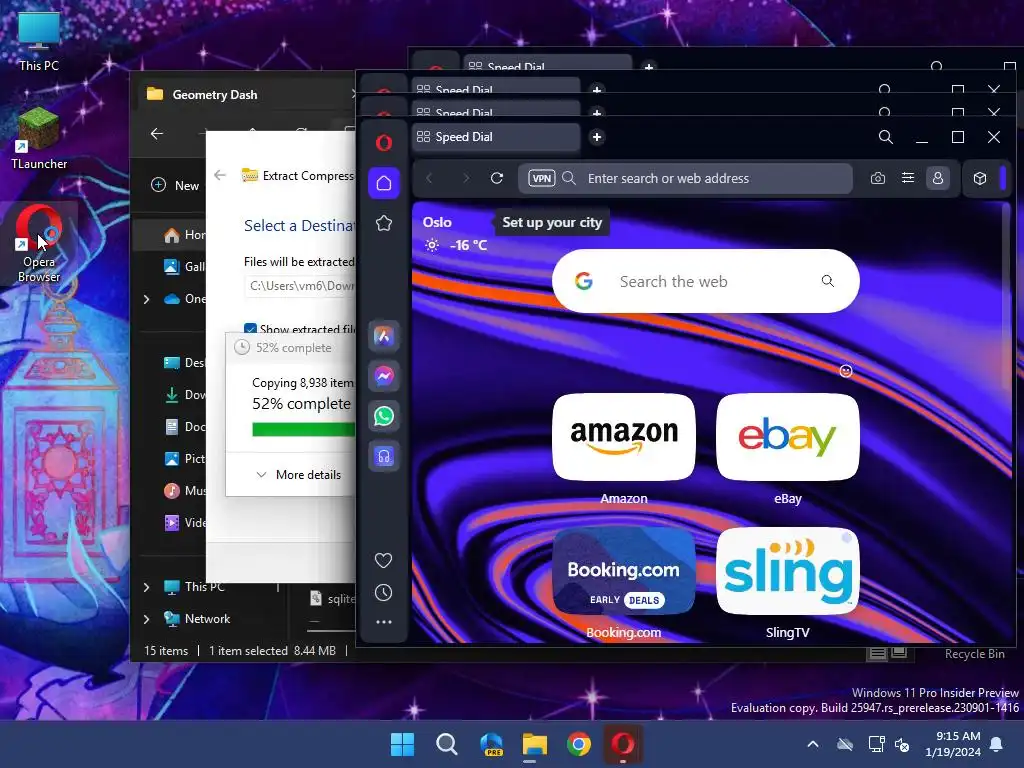Open taskbar Search
The width and height of the screenshot is (1024, 768).
(447, 744)
